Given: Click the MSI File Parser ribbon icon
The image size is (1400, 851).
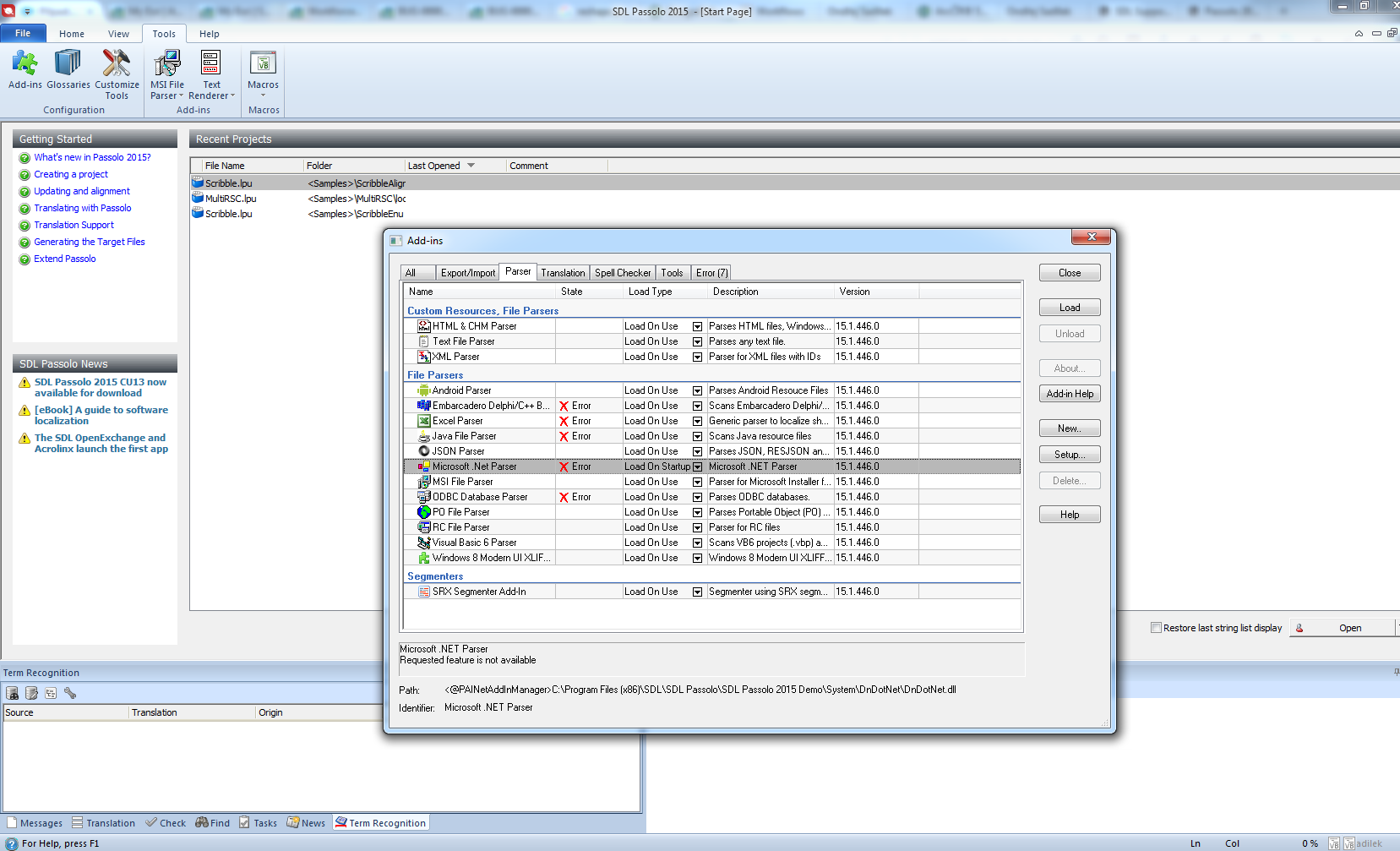Looking at the screenshot, I should [167, 63].
